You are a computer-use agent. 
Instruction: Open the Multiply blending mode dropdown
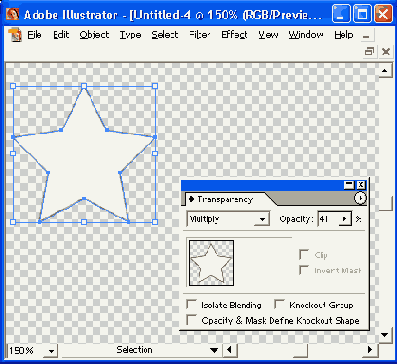(263, 219)
